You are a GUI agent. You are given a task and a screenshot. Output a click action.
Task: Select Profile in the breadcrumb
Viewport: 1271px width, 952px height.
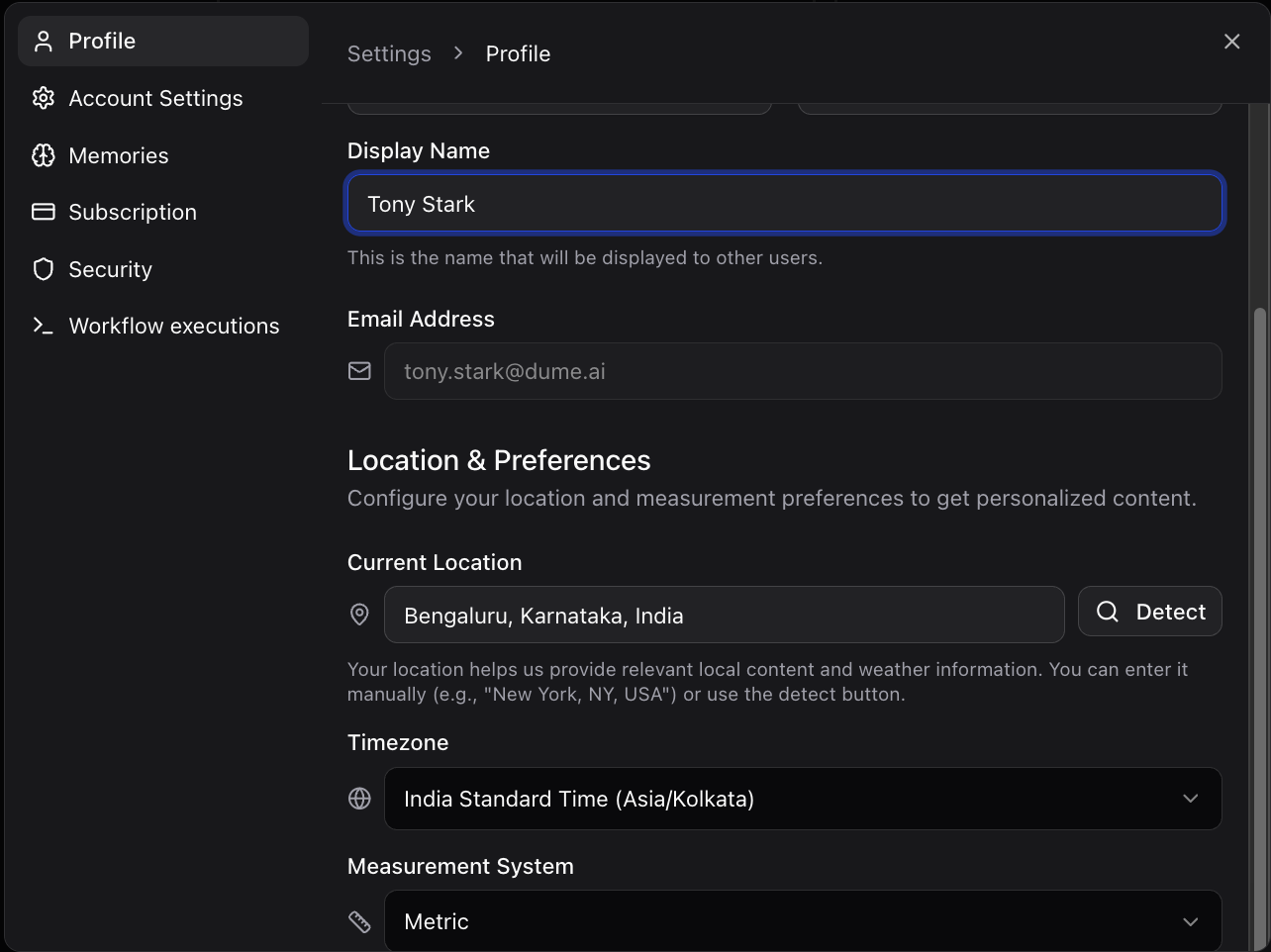518,53
